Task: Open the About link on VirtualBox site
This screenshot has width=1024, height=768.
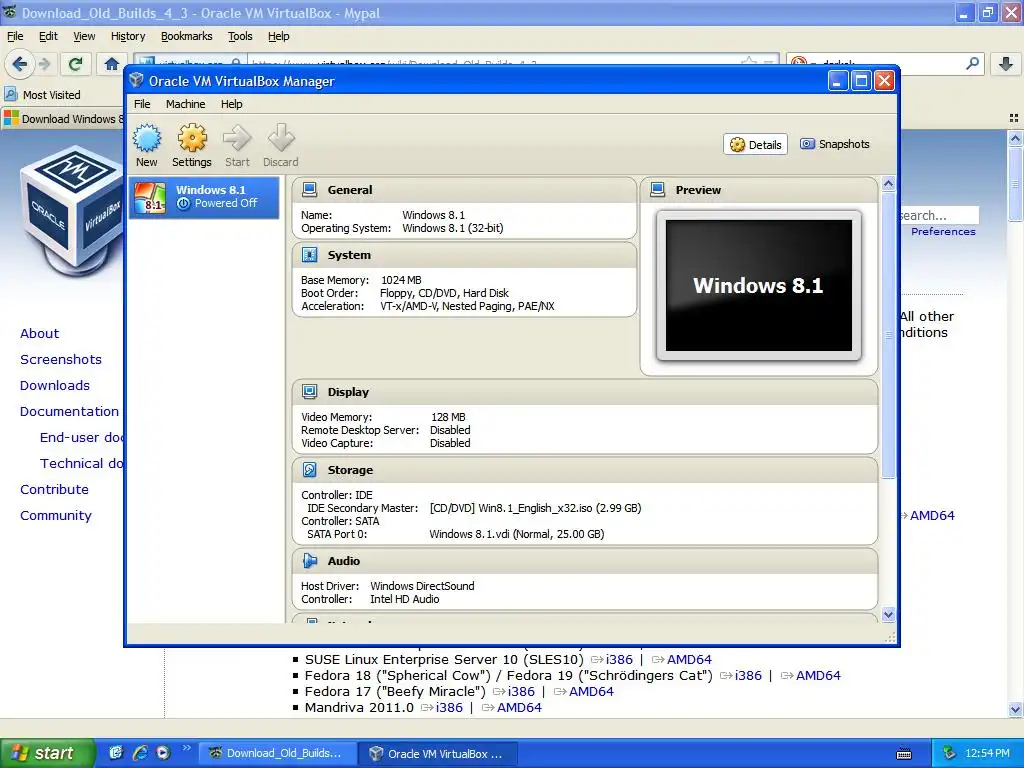Action: click(39, 334)
